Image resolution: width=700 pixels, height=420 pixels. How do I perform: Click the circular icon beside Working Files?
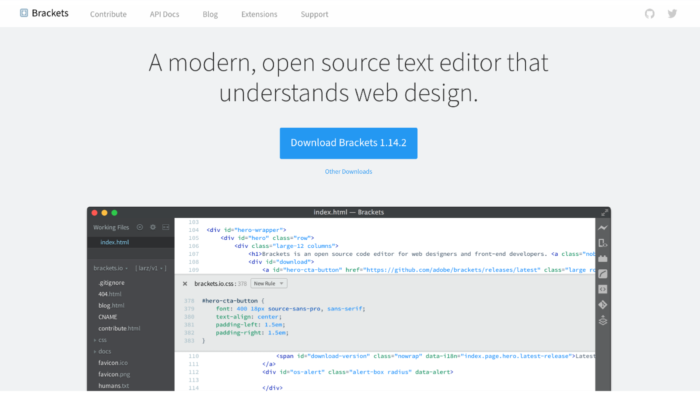[140, 227]
